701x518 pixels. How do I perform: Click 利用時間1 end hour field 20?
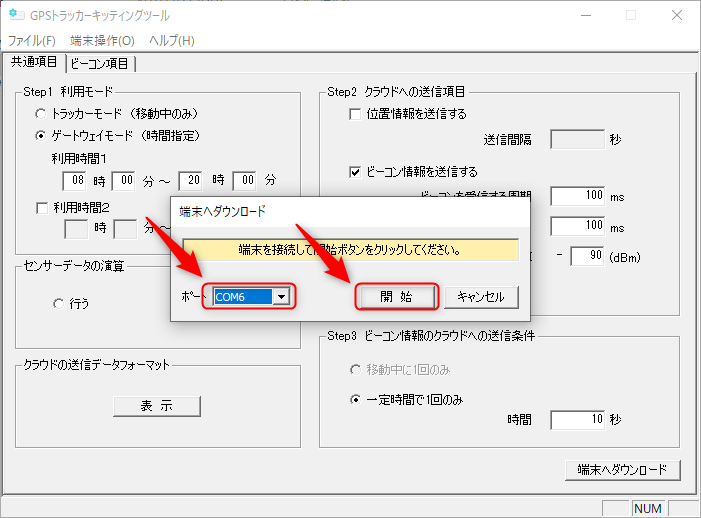(190, 180)
